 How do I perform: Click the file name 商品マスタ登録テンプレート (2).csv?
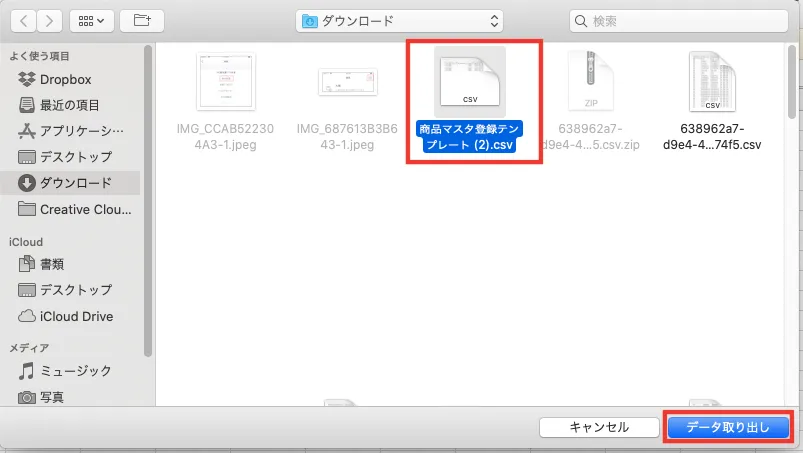point(470,137)
